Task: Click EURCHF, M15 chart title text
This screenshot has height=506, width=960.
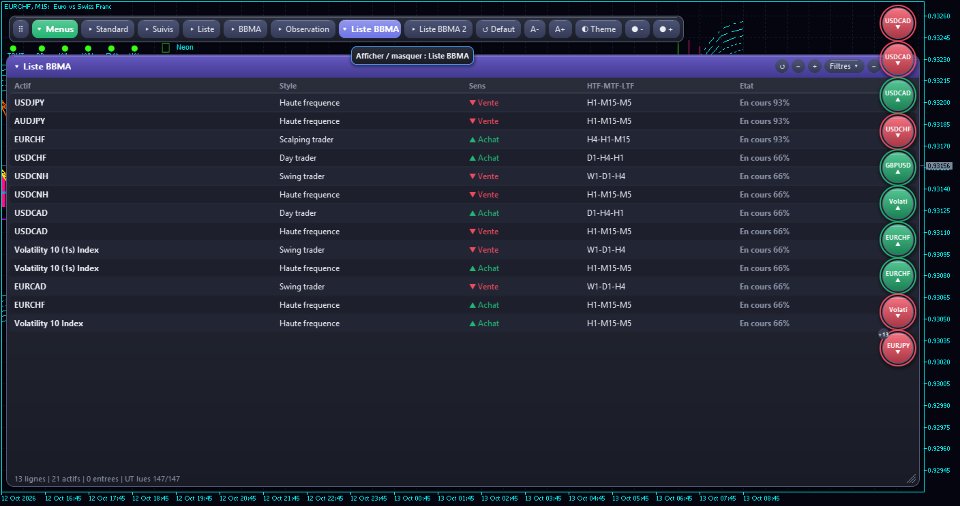Action: pyautogui.click(x=58, y=6)
